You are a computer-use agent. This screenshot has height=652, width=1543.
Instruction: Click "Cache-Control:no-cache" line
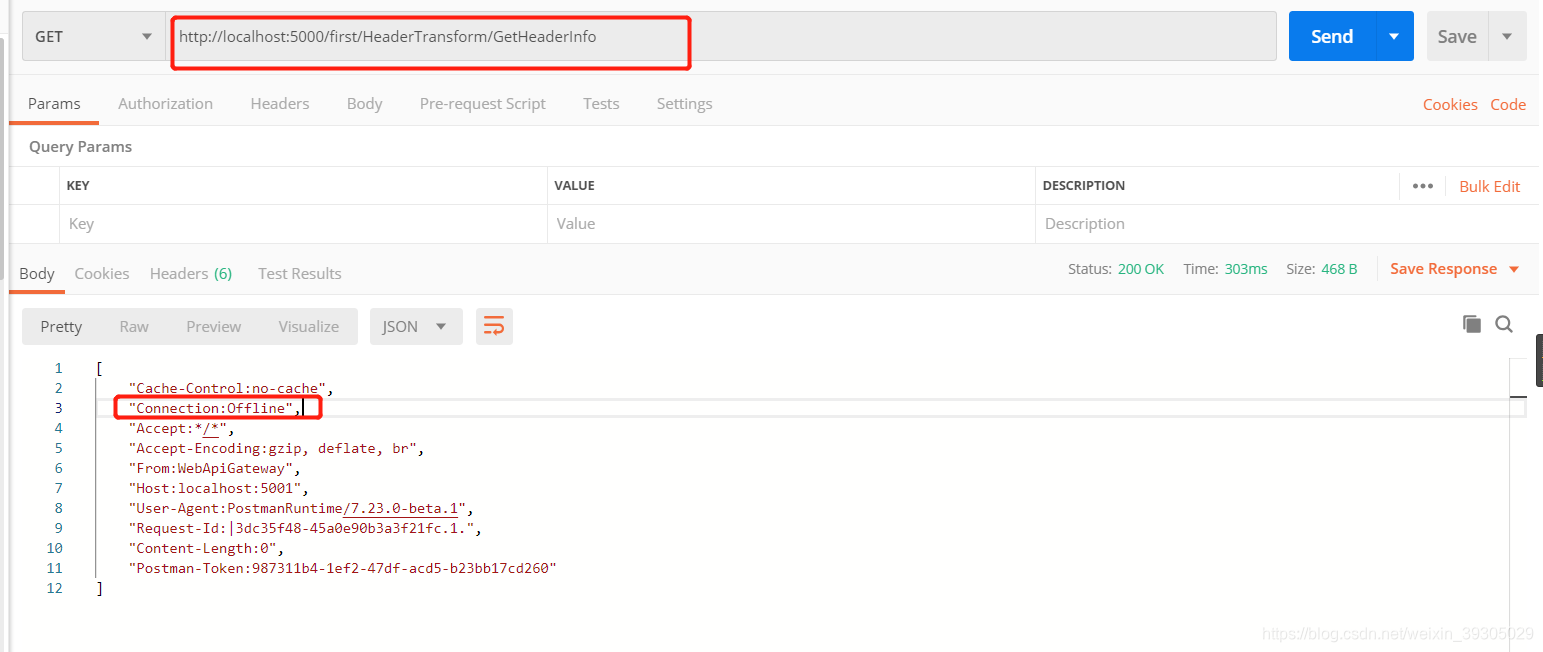click(x=231, y=388)
